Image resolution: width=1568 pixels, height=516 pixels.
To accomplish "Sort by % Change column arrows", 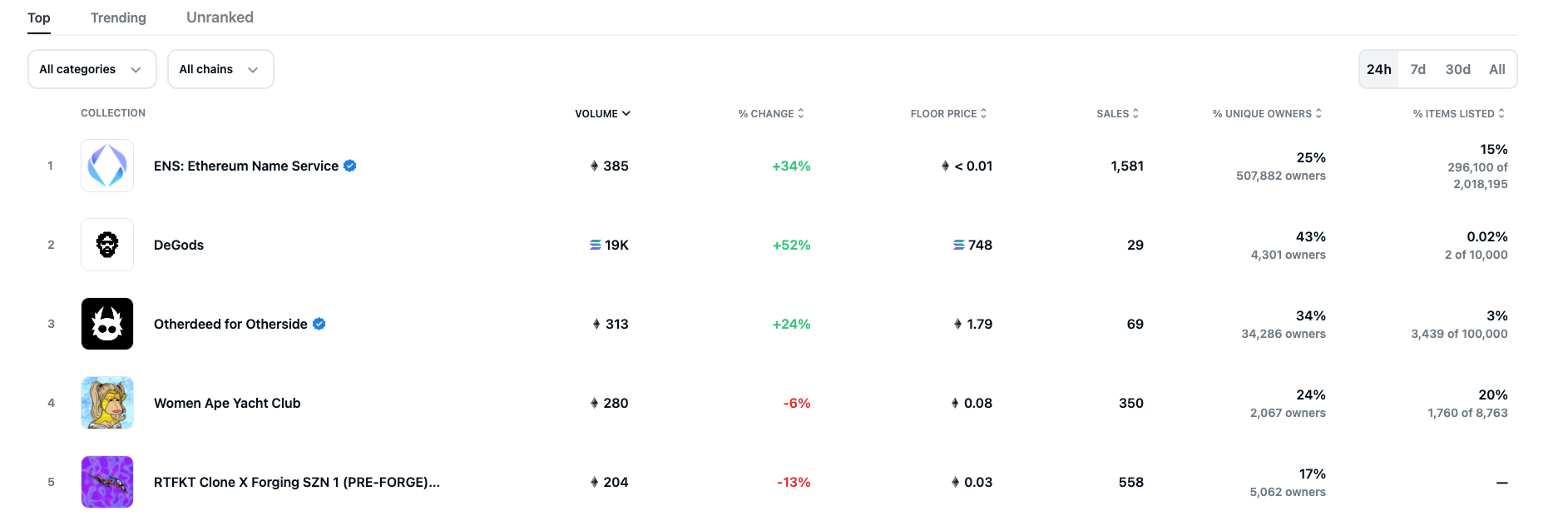I will pos(801,113).
